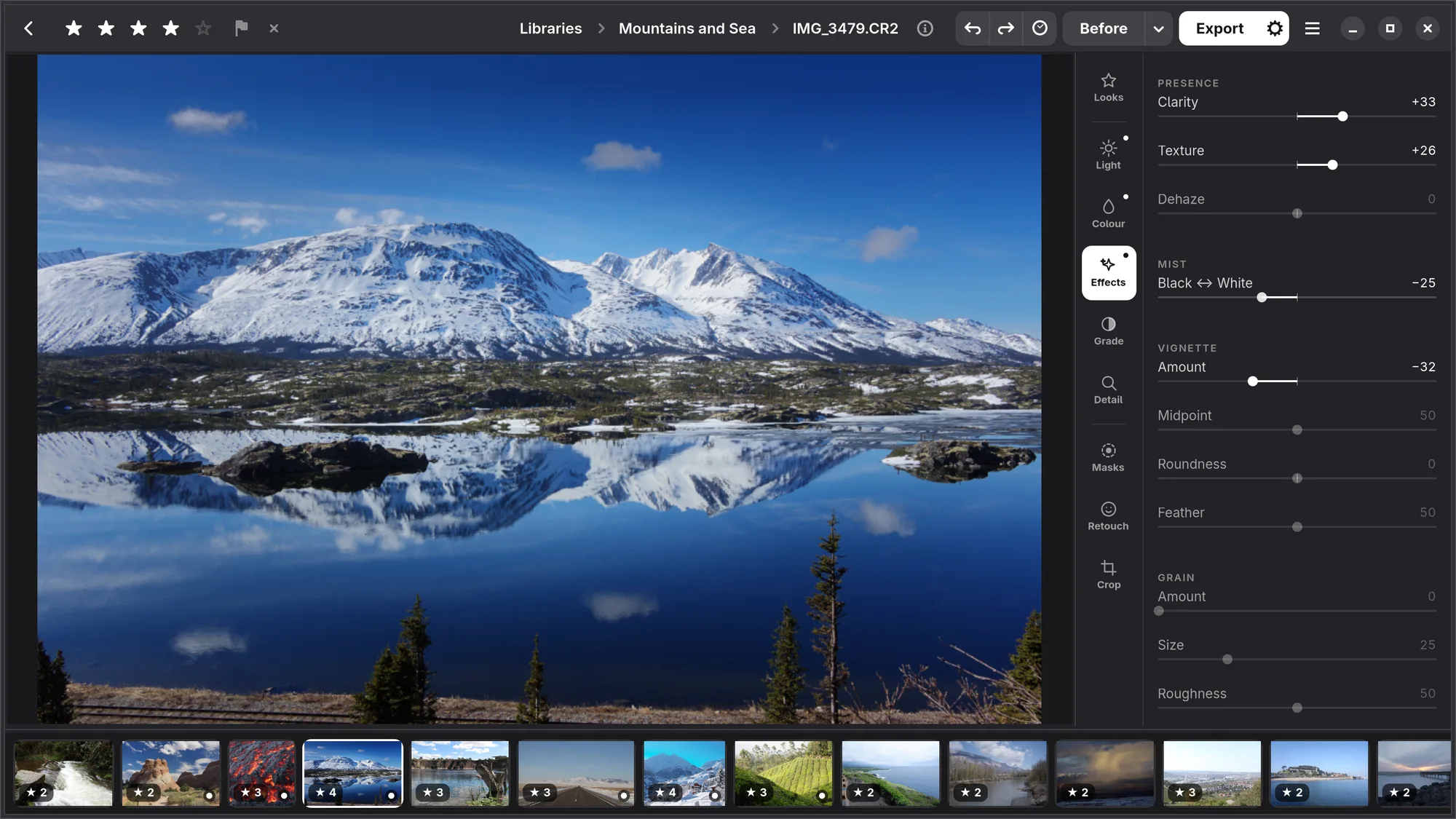Select the green terraced hills thumbnail
The height and width of the screenshot is (819, 1456).
783,773
